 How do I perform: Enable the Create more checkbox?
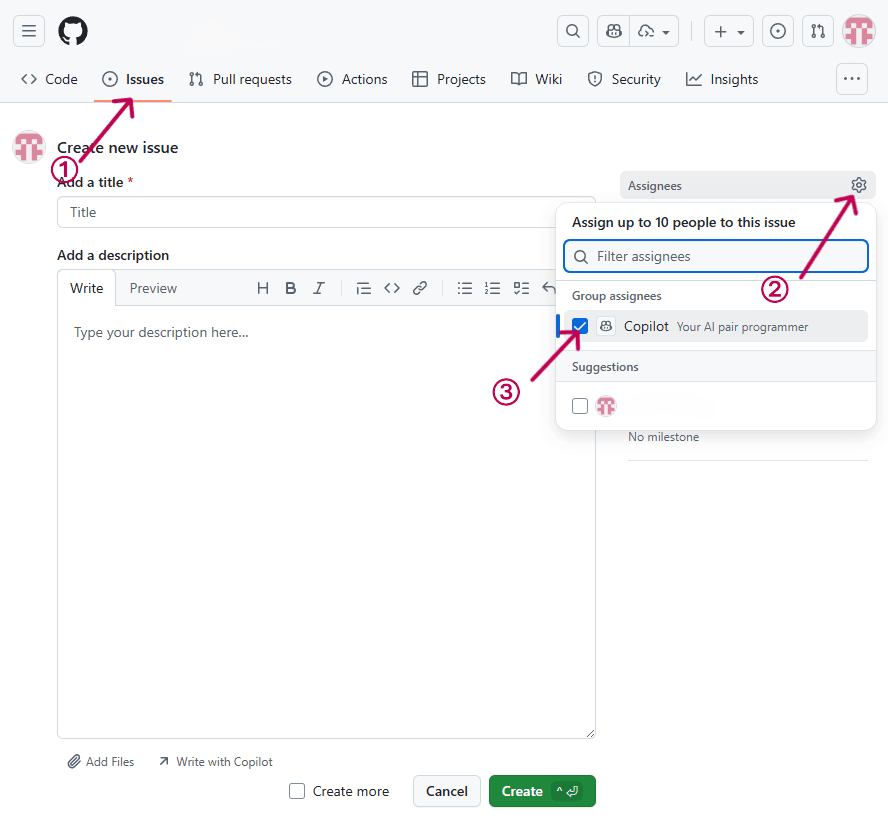(x=297, y=791)
